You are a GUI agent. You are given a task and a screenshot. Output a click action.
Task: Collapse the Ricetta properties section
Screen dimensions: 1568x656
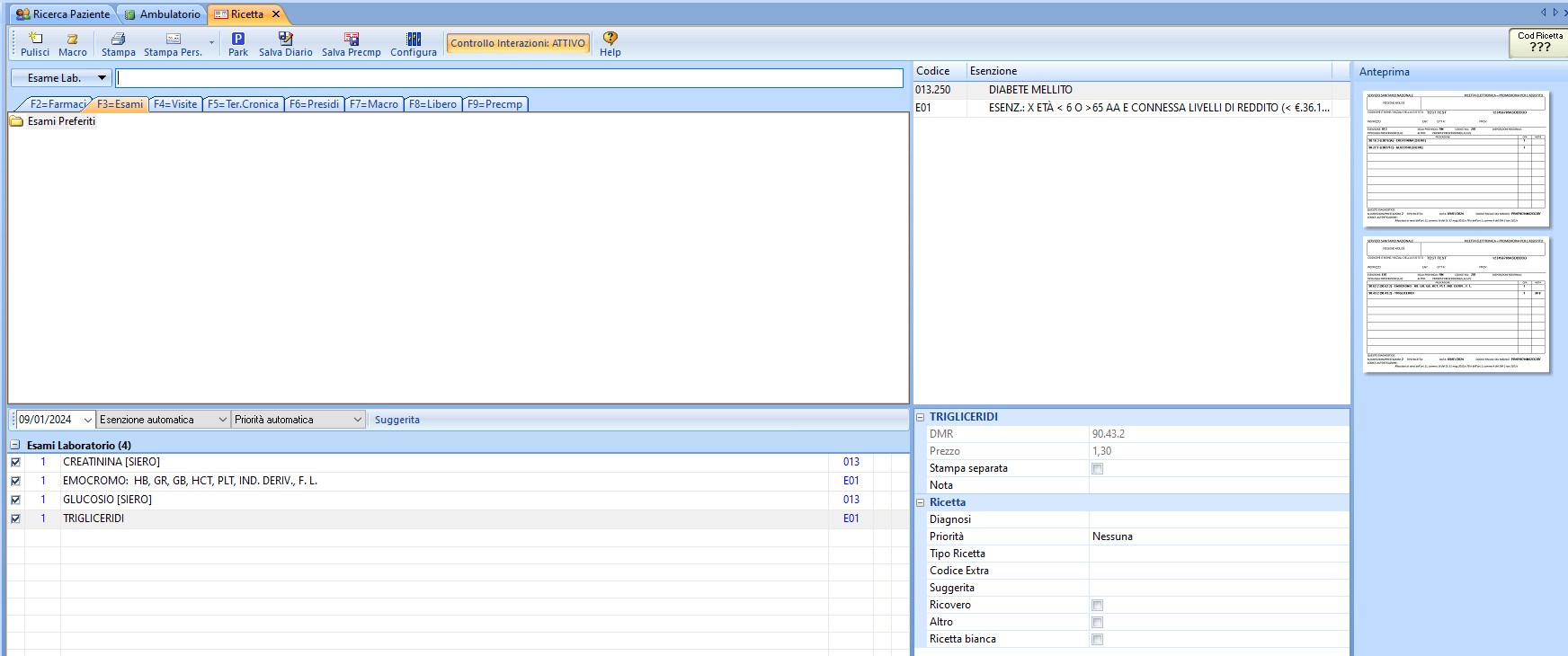(x=920, y=502)
